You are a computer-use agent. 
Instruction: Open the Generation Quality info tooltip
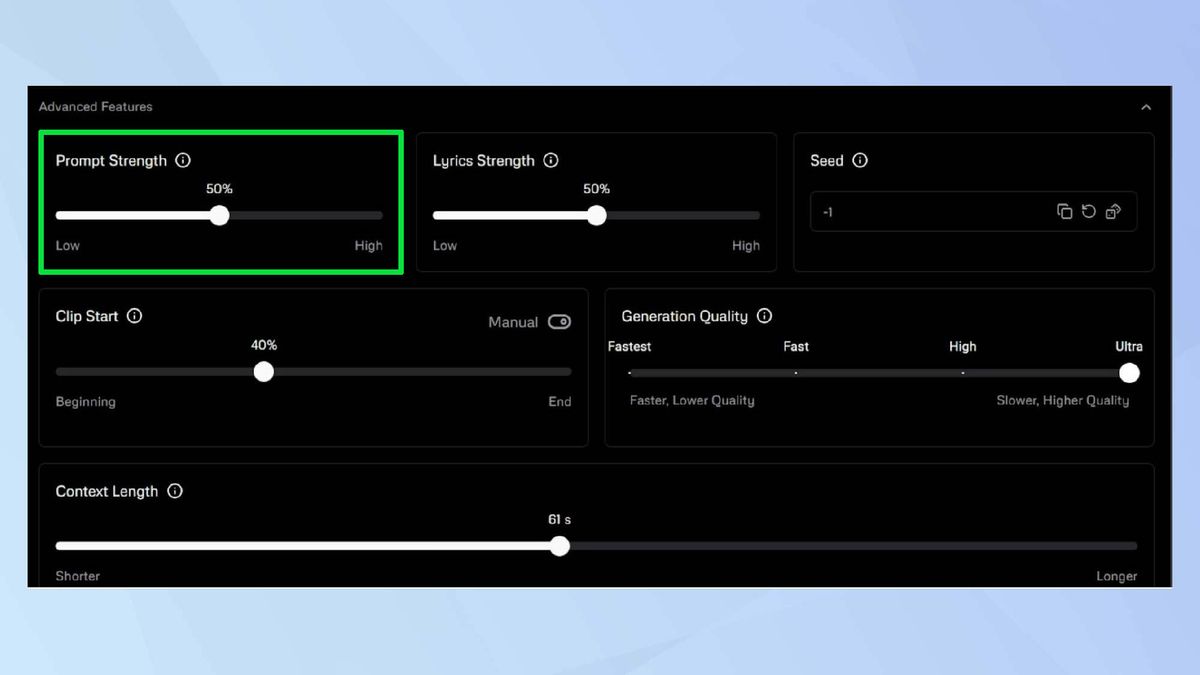point(764,316)
